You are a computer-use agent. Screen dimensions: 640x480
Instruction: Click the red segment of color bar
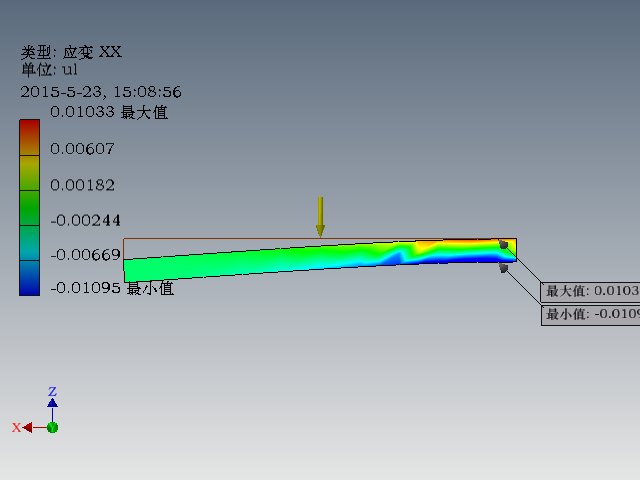point(29,138)
